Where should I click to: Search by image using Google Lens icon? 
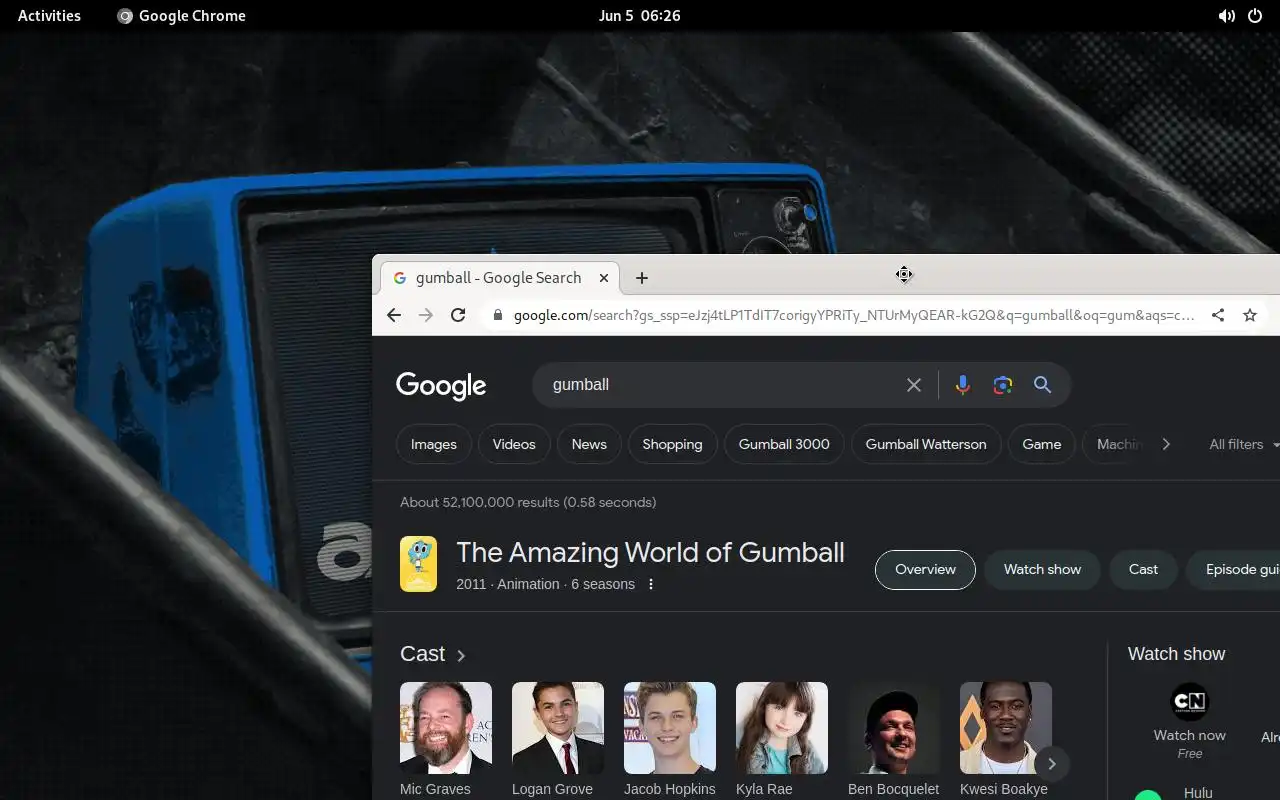tap(1003, 385)
